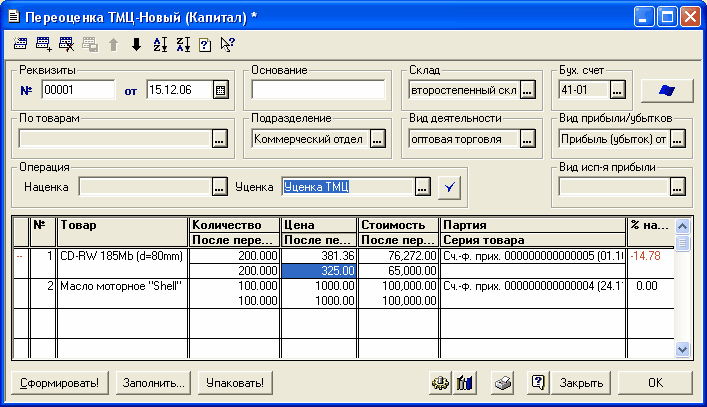The height and width of the screenshot is (407, 707).
Task: Click the Сформировать! button
Action: coord(58,382)
